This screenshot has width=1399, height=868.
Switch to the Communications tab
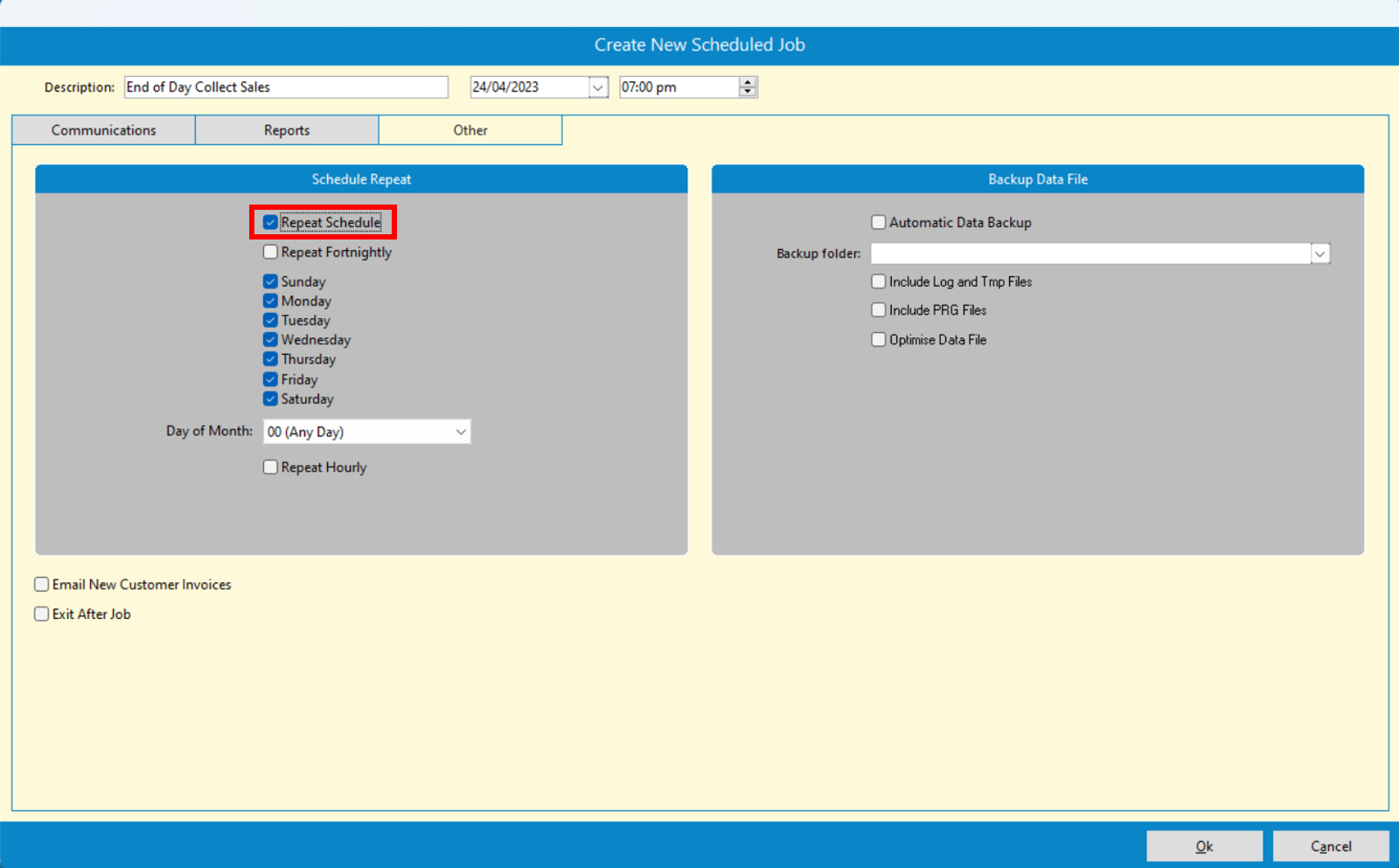(103, 130)
